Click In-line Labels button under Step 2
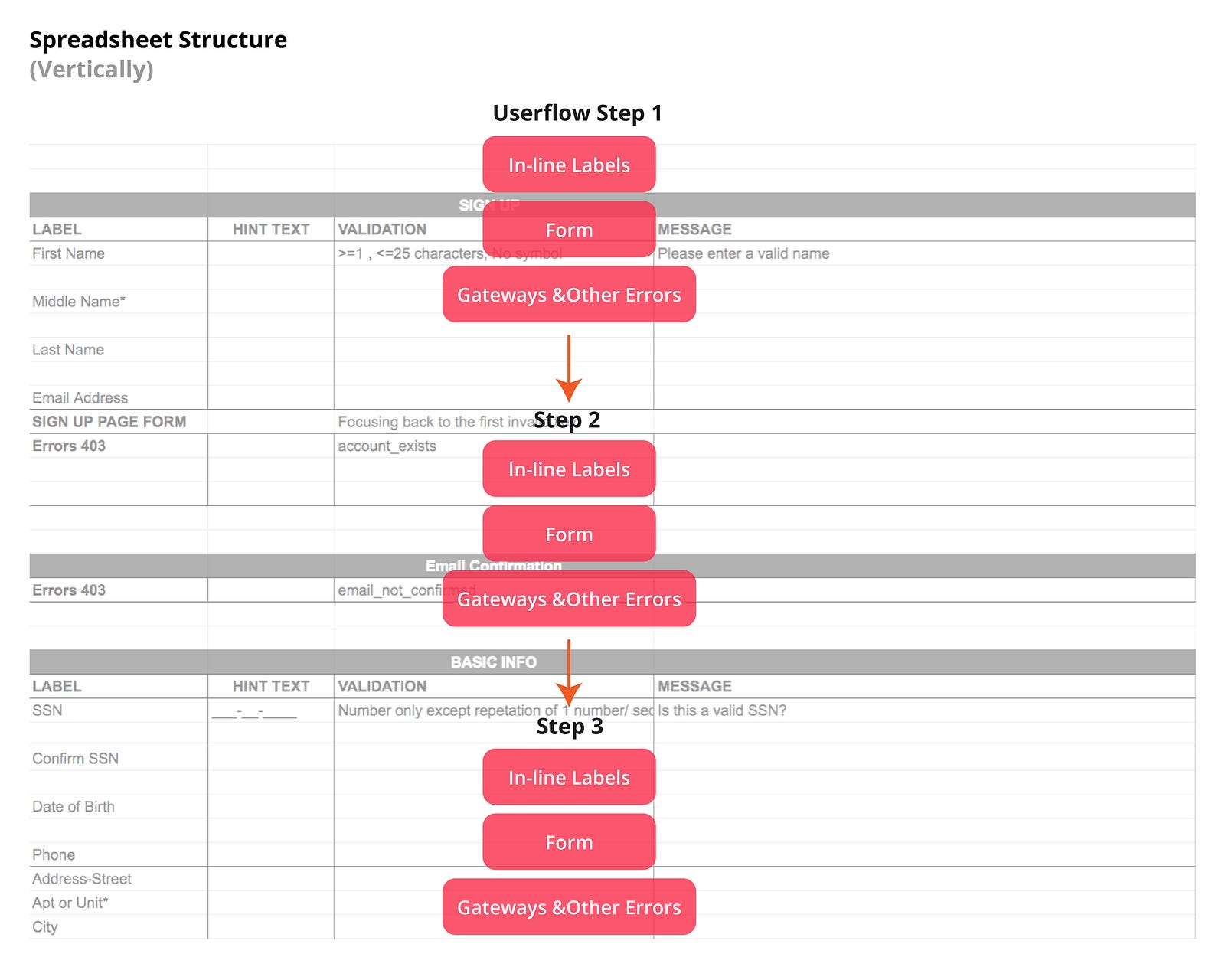This screenshot has width=1225, height=980. point(569,469)
